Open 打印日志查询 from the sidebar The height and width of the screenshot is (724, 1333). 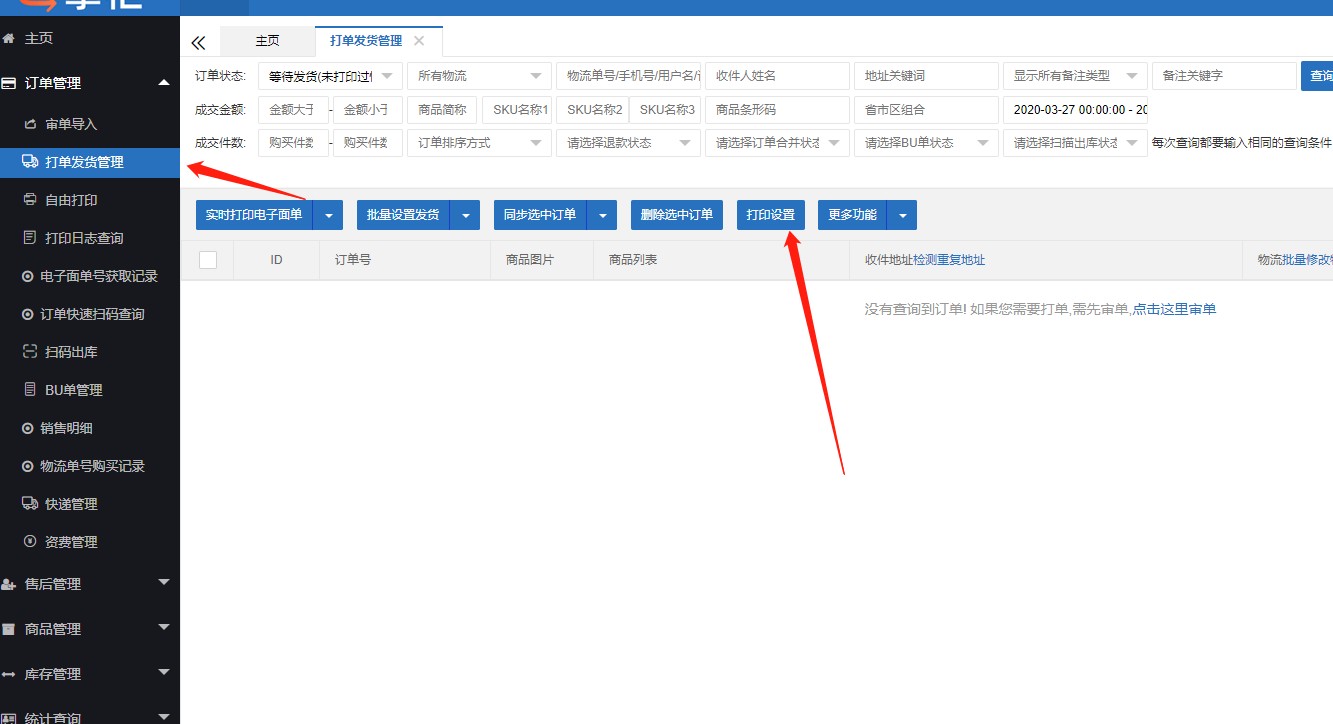(84, 238)
